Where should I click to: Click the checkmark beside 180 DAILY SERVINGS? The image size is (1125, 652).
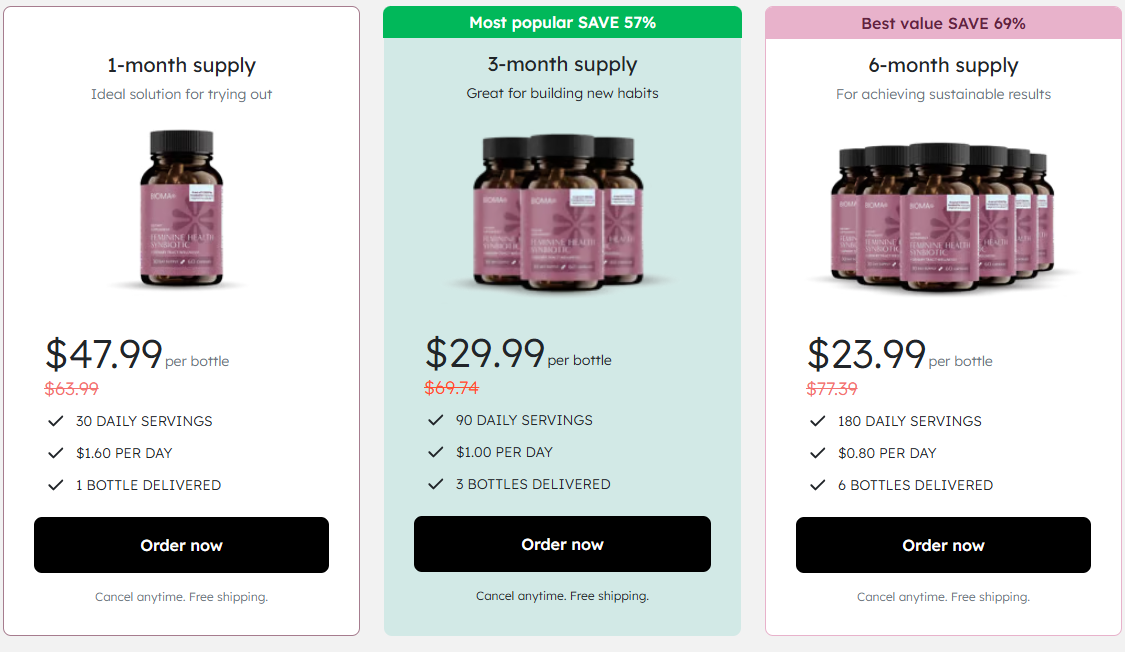[818, 421]
